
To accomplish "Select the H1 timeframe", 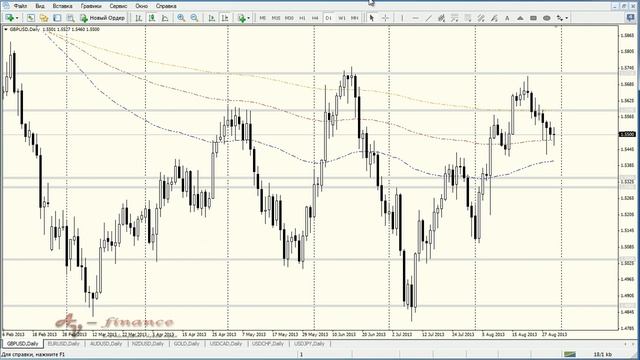I will pyautogui.click(x=302, y=18).
